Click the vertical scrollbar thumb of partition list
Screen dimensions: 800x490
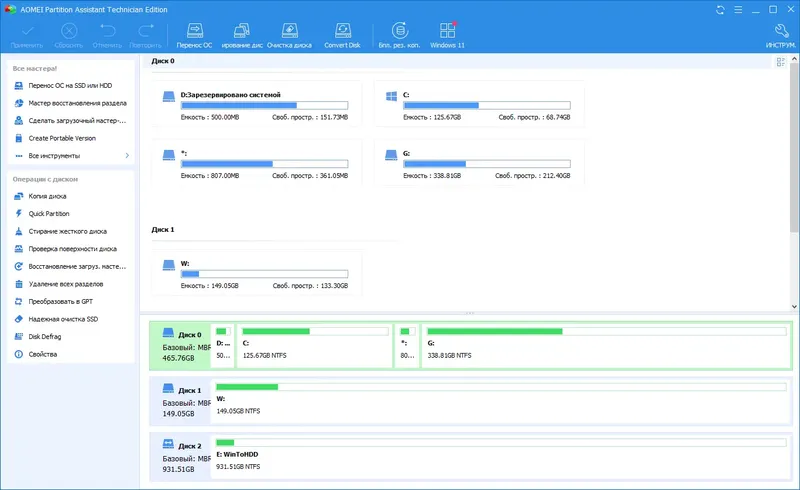click(x=794, y=147)
